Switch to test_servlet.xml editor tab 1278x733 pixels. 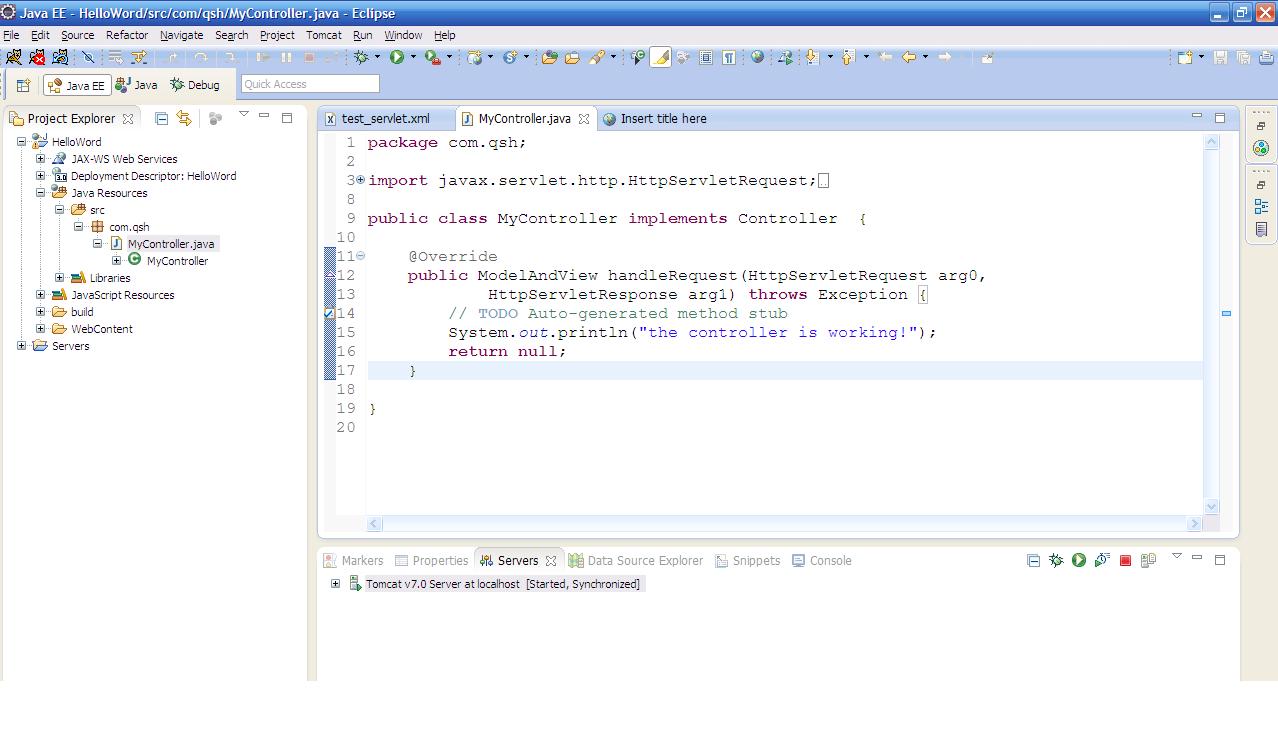(385, 118)
